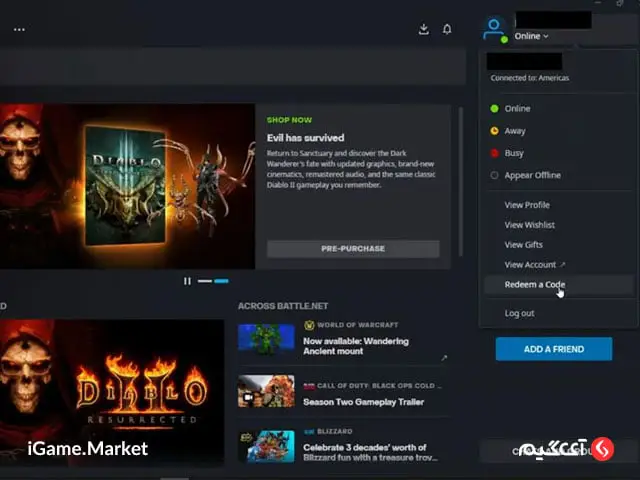The width and height of the screenshot is (640, 480).
Task: Pause the banner carousel
Action: pyautogui.click(x=187, y=281)
